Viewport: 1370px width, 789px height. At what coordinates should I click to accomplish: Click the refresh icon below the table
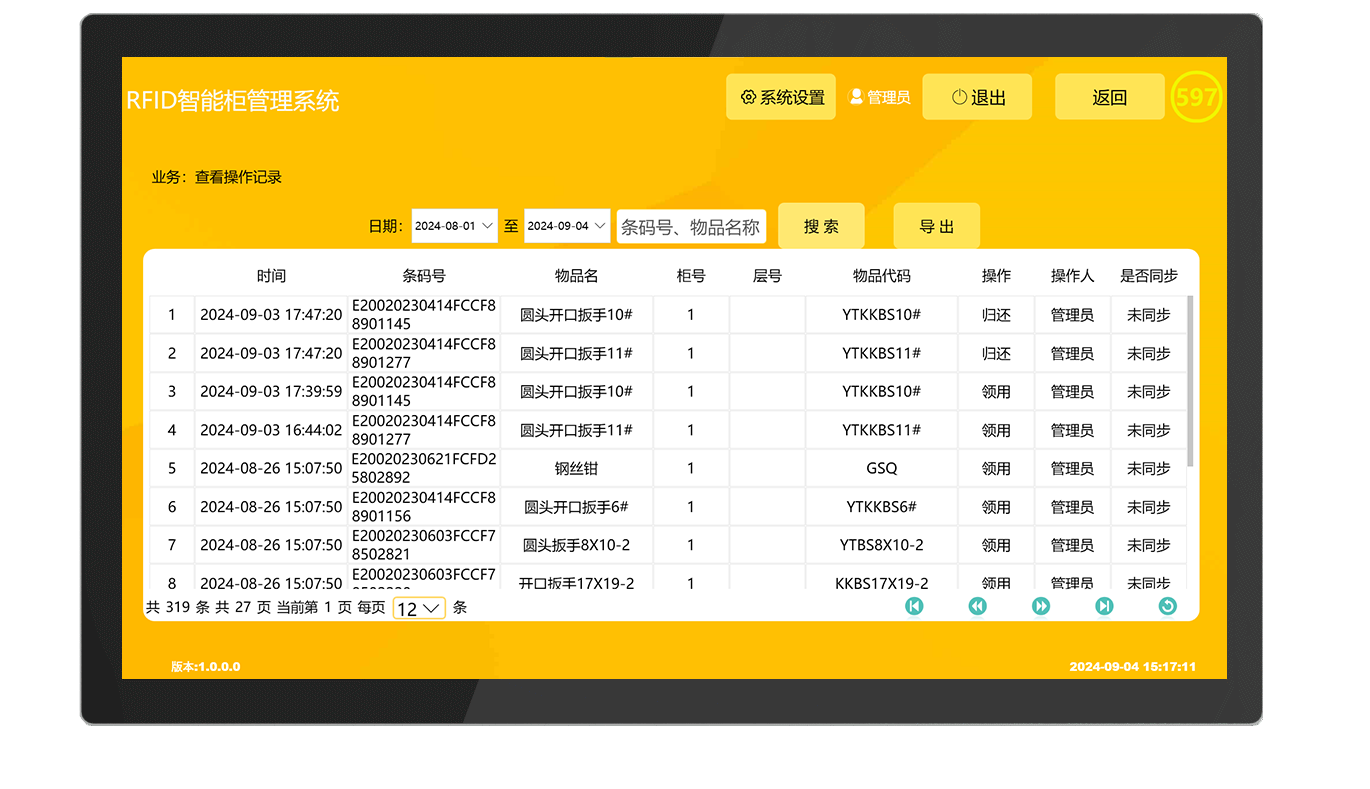(1167, 606)
